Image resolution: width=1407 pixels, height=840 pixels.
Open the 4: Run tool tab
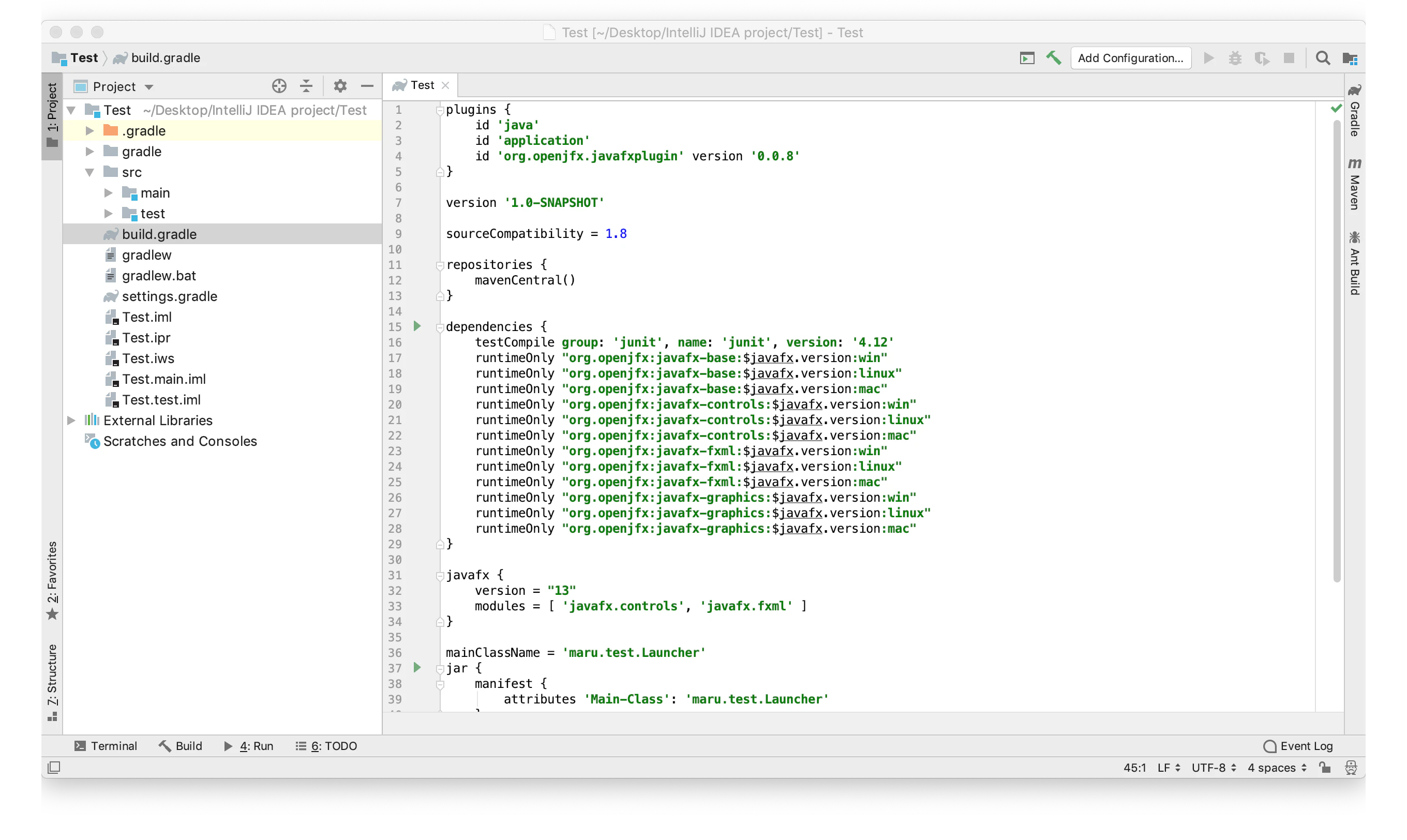248,746
